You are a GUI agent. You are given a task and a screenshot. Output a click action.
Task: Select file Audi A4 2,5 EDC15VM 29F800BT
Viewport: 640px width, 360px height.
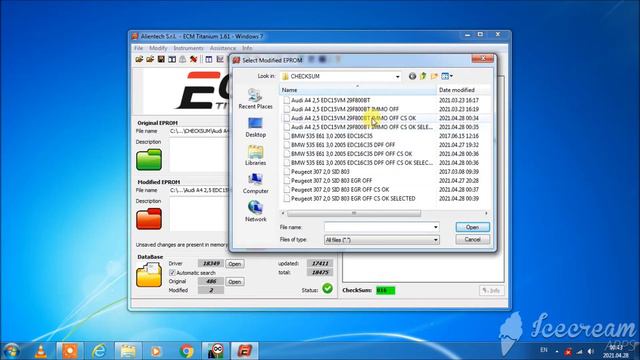tap(331, 100)
